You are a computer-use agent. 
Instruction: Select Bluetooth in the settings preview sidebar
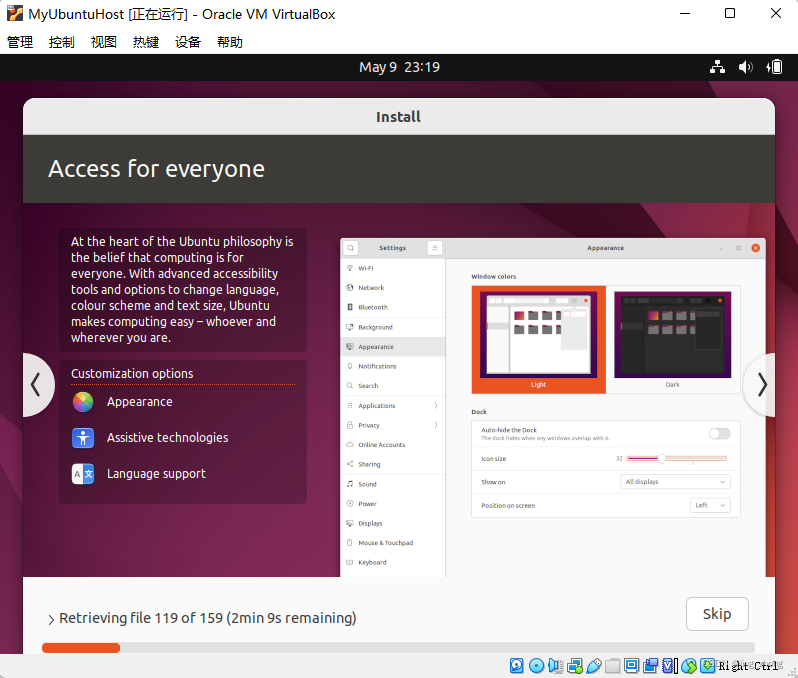tap(392, 307)
